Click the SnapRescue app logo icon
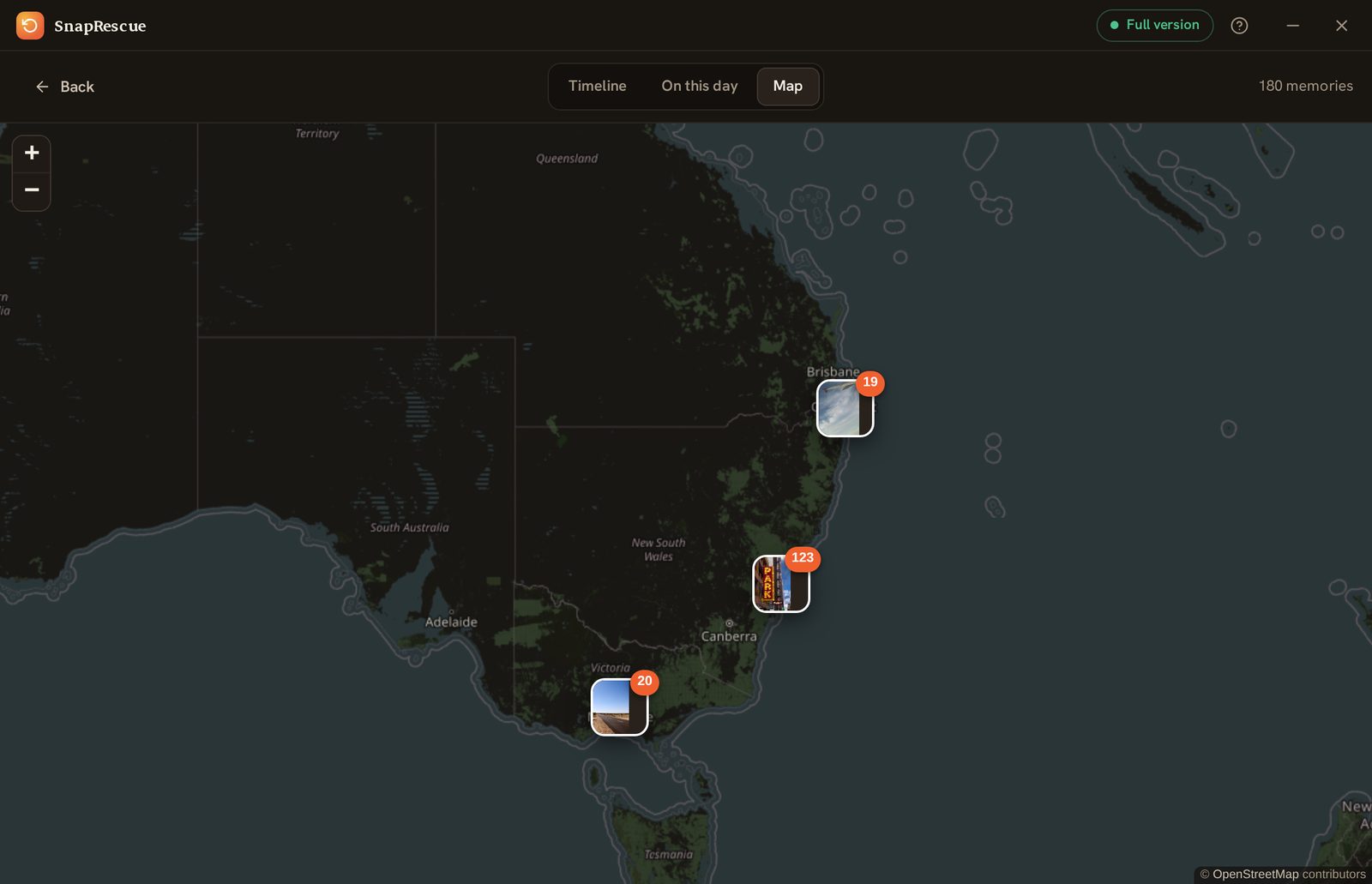Screen dimensions: 1372x884 [x=30, y=26]
